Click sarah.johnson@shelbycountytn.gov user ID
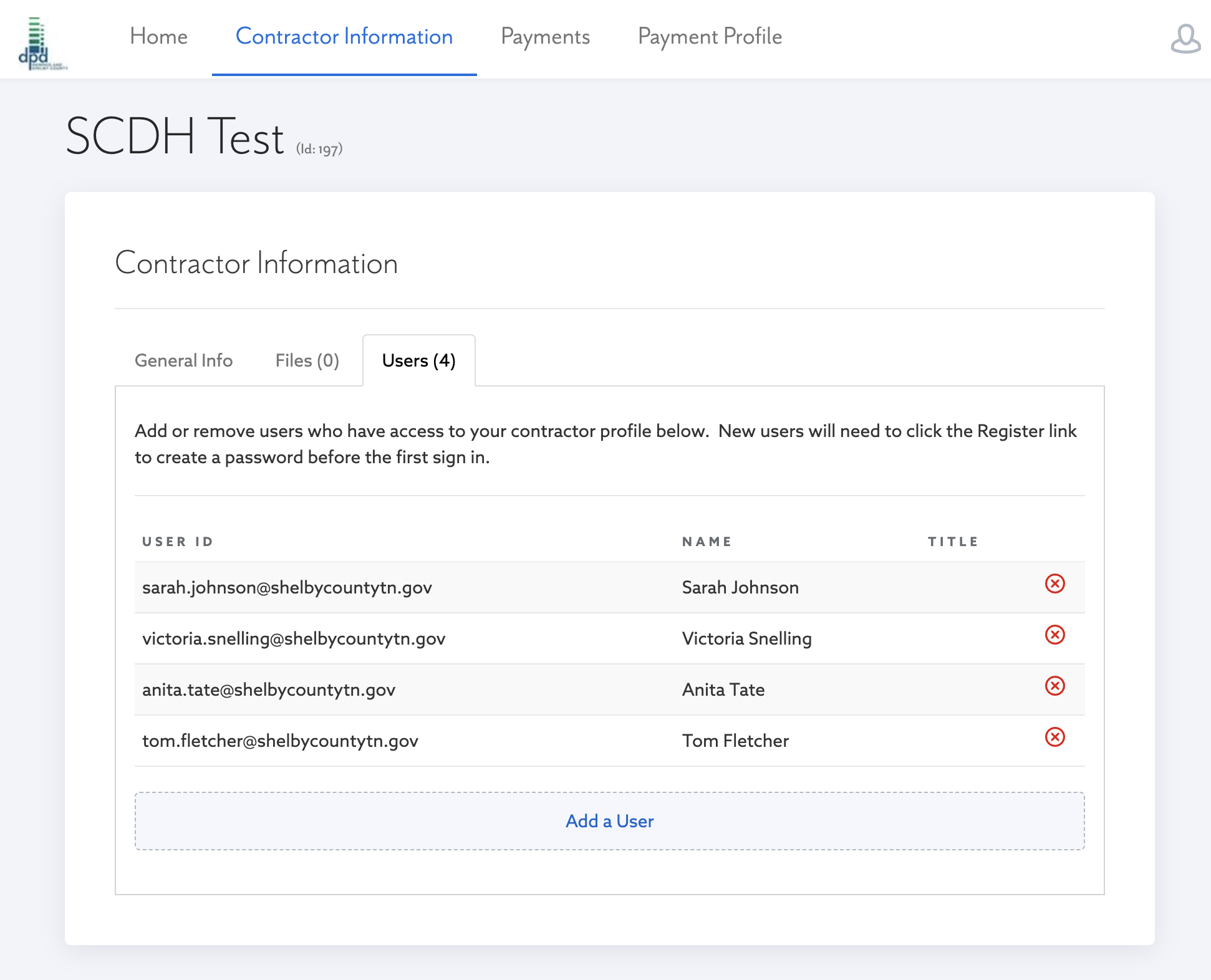This screenshot has height=980, width=1211. pyautogui.click(x=287, y=588)
